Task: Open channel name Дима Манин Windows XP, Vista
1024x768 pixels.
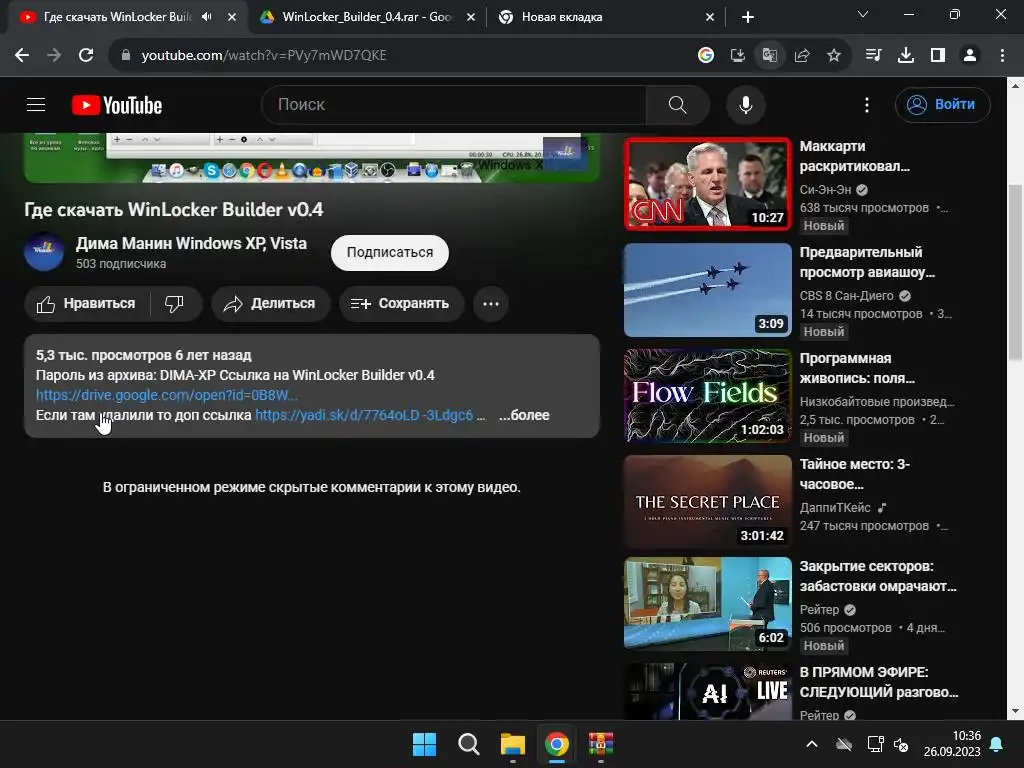Action: coord(191,243)
